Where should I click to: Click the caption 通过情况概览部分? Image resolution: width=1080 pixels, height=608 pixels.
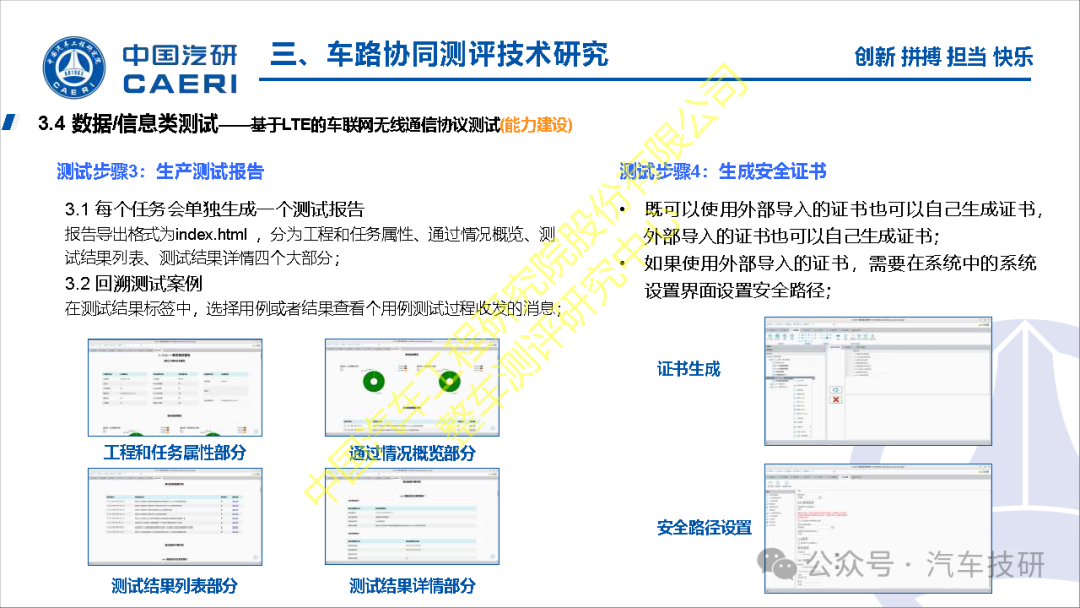click(x=412, y=453)
